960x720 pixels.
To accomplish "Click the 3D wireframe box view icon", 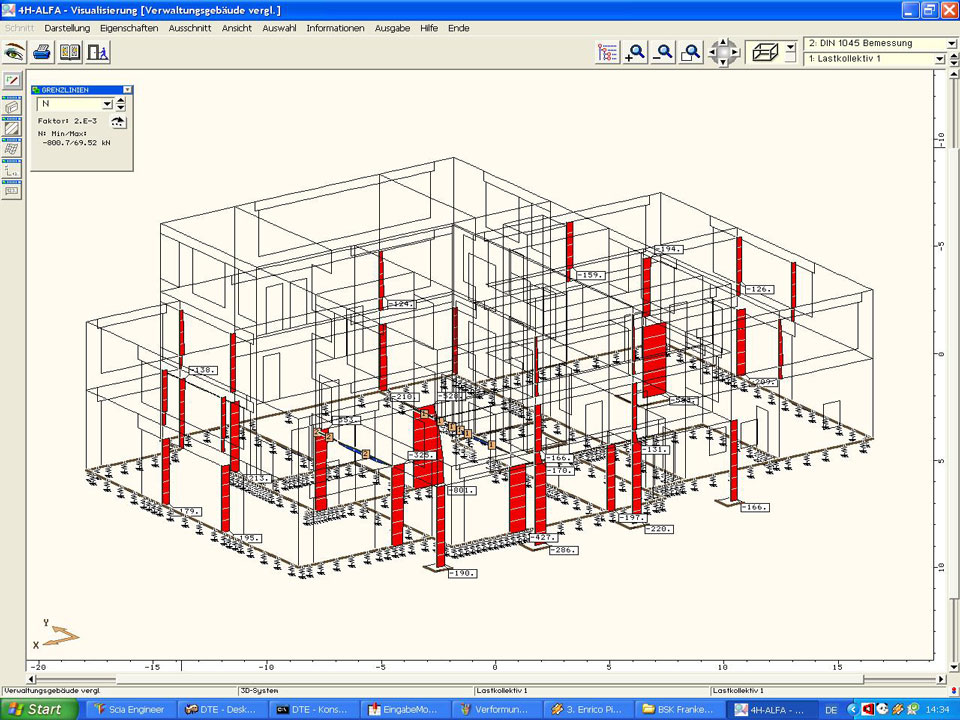I will tap(766, 52).
